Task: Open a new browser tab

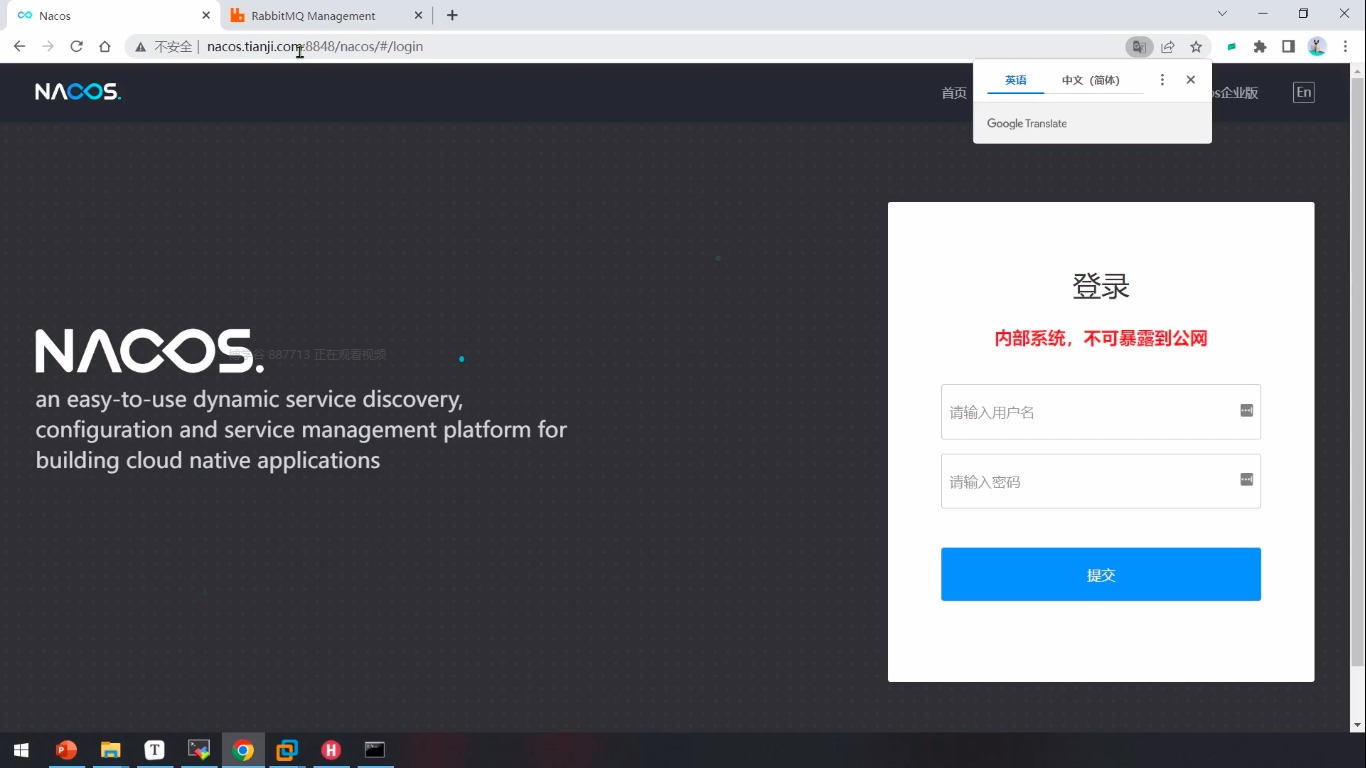Action: coord(452,15)
